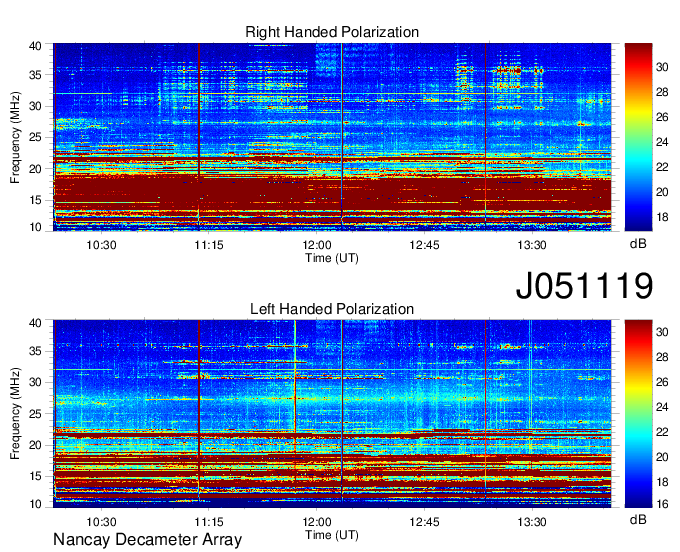680x552 pixels.
Task: Click the 13:30 tick under Right Handed plot
Action: click(532, 245)
